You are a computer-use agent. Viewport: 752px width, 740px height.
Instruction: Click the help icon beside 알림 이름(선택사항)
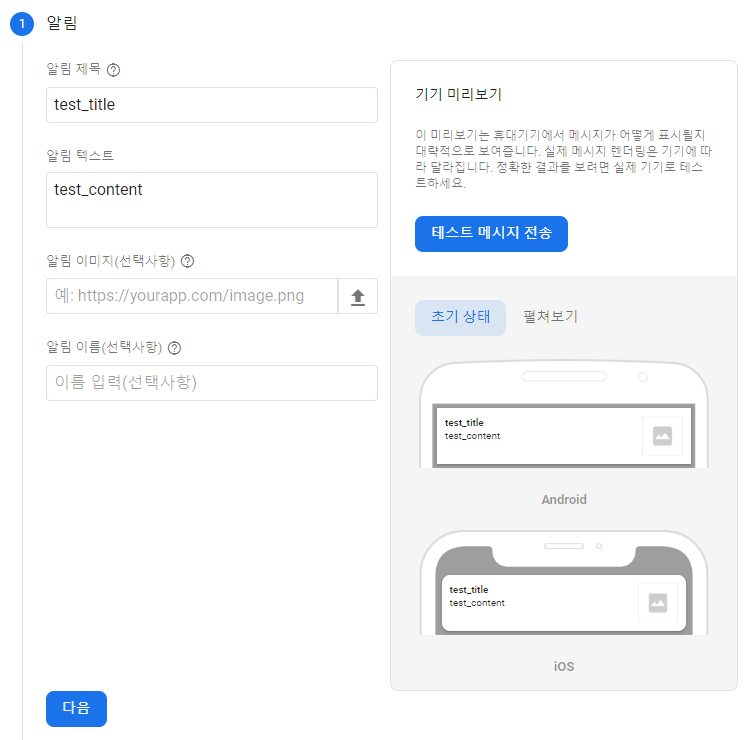(175, 348)
